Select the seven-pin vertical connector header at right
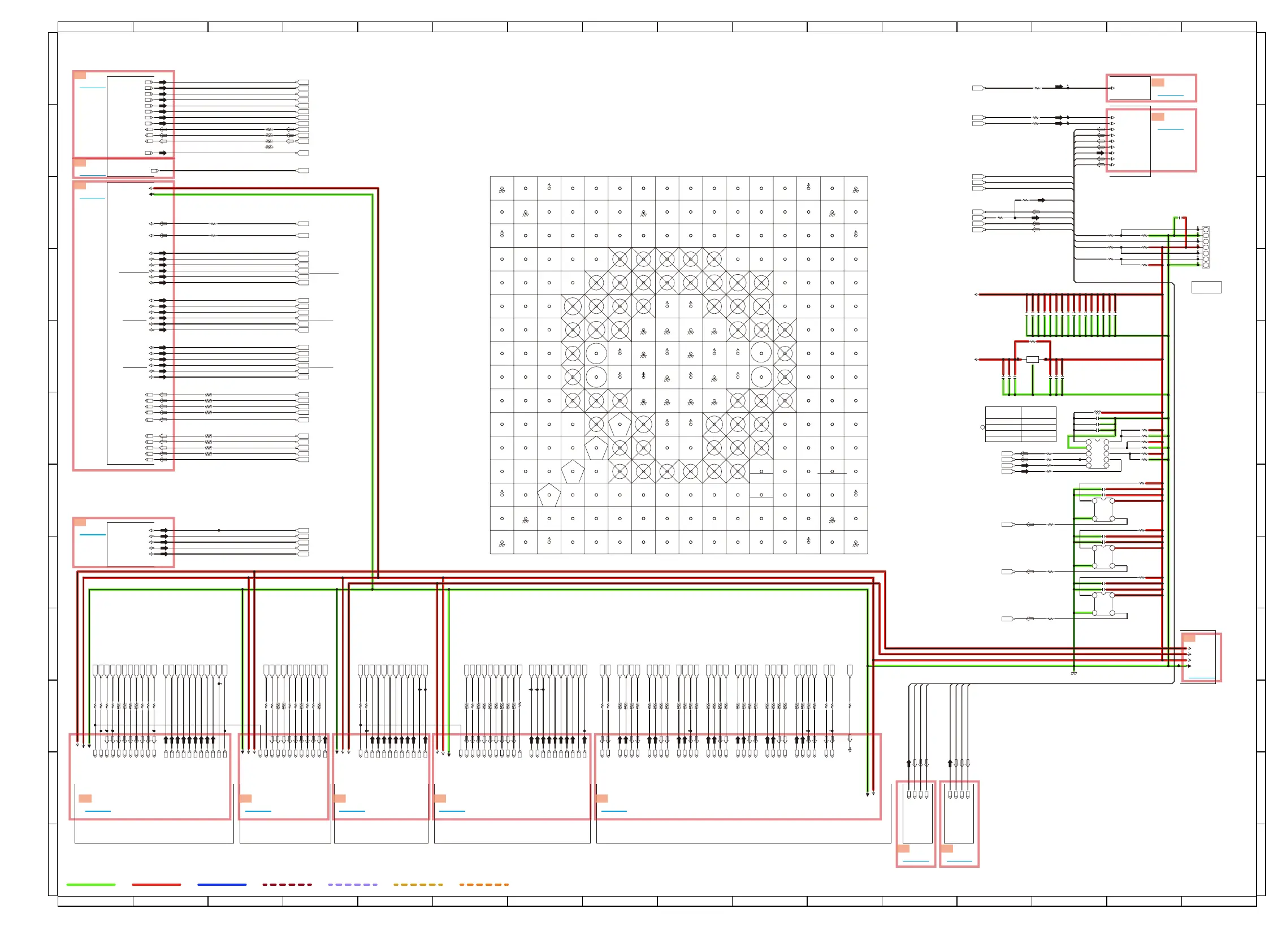The height and width of the screenshot is (952, 1282). point(1205,247)
